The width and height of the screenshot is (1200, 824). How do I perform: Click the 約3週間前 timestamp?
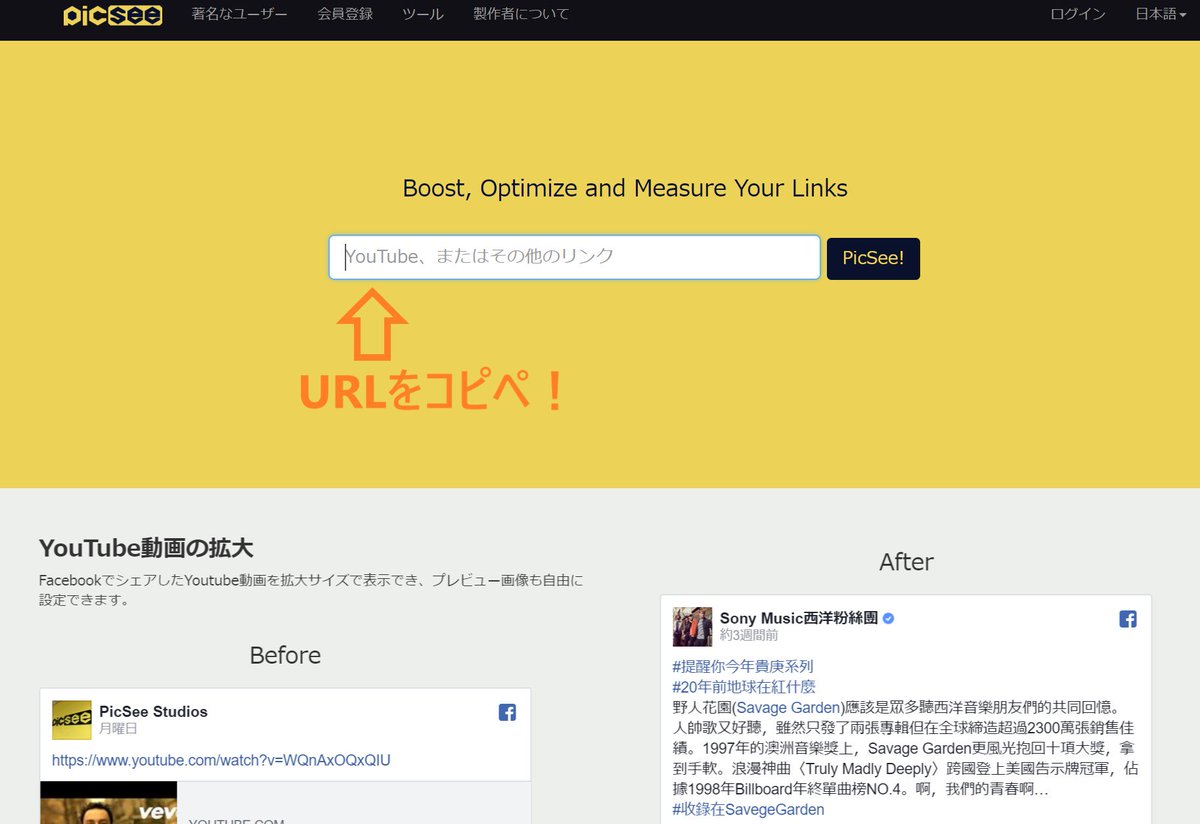749,635
